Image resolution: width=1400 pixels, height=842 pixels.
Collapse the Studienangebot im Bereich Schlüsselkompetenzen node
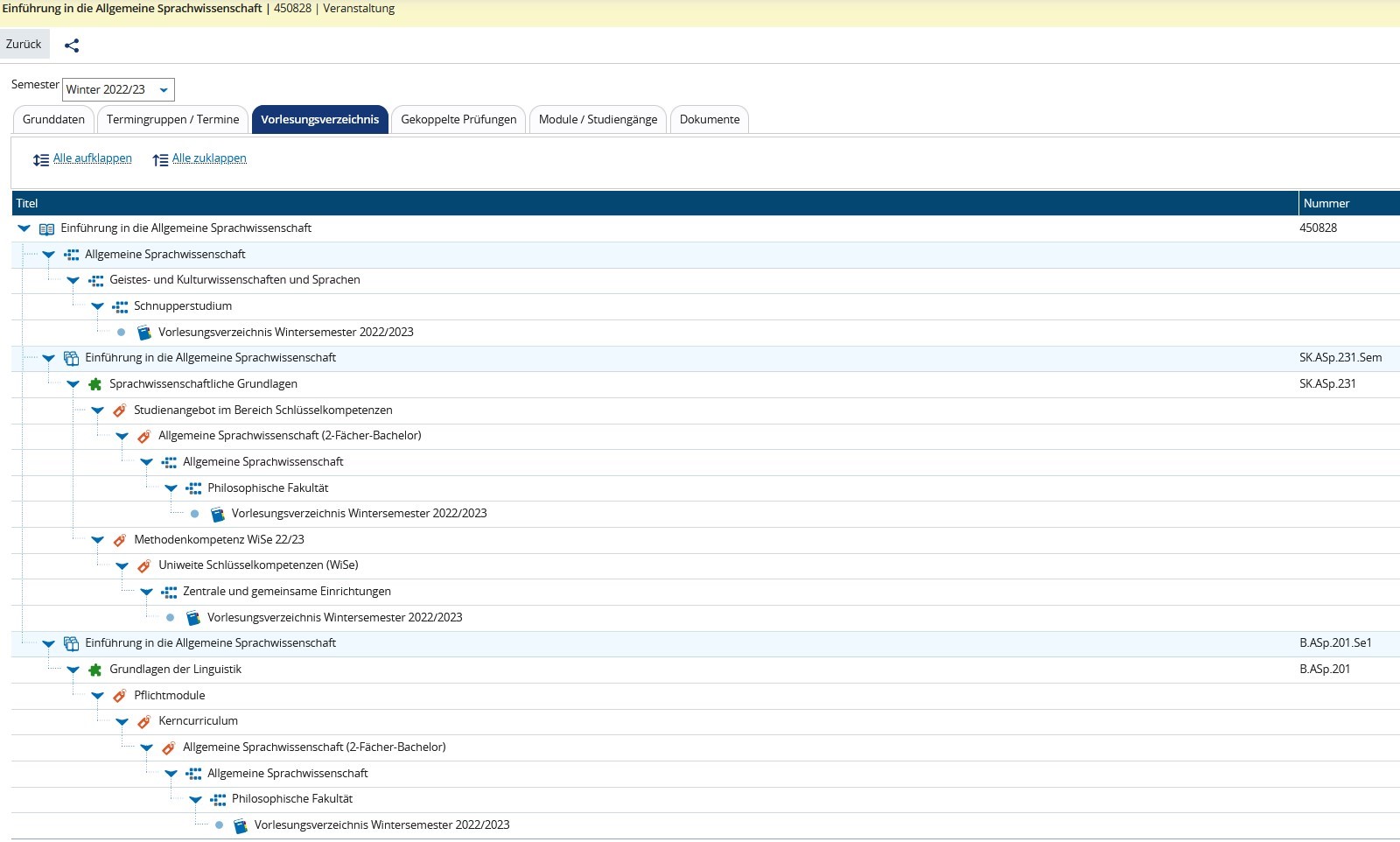tap(97, 410)
